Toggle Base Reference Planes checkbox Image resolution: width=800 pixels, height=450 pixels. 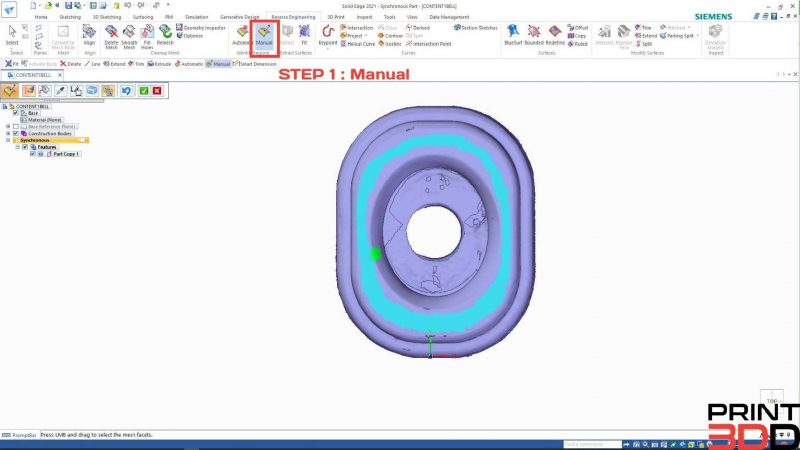pyautogui.click(x=16, y=126)
